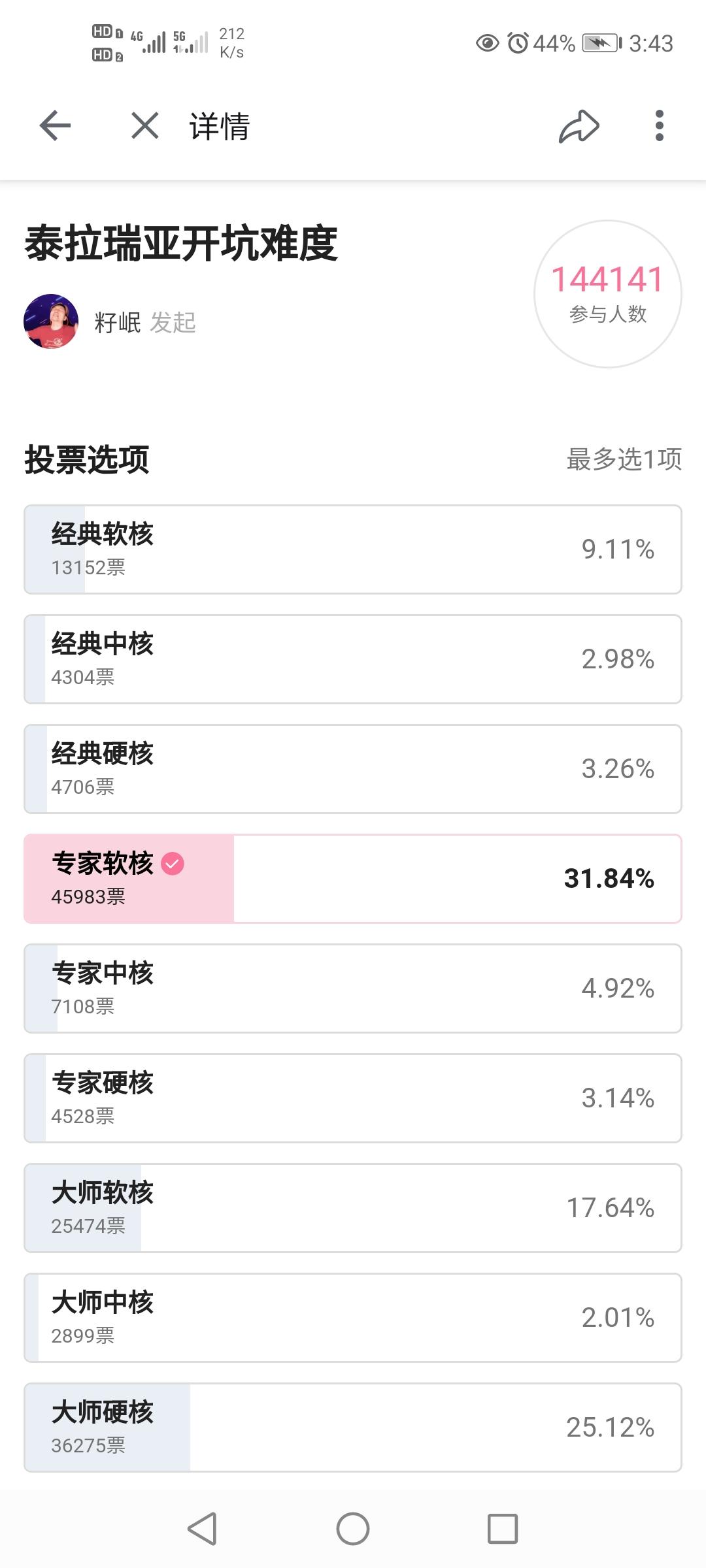Tap the Android back triangle button
This screenshot has width=706, height=1568.
tap(202, 1529)
